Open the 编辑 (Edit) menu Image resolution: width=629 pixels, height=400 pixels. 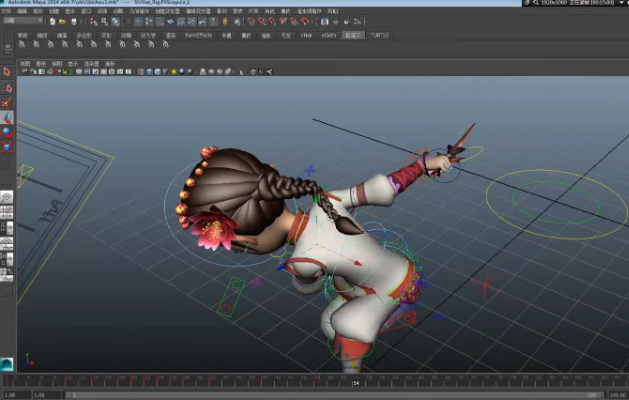coord(22,11)
